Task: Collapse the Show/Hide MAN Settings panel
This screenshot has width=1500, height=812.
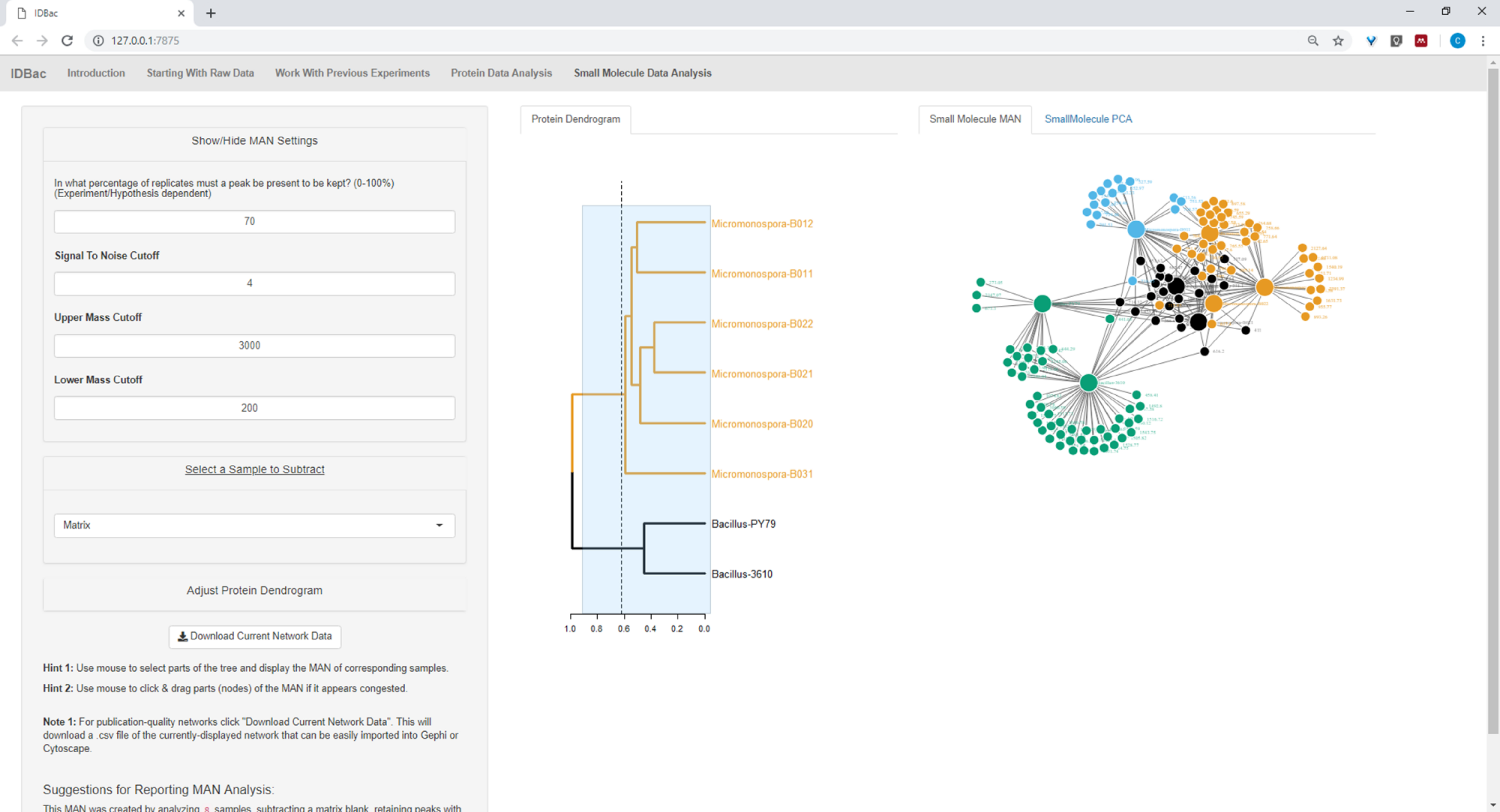Action: click(254, 141)
